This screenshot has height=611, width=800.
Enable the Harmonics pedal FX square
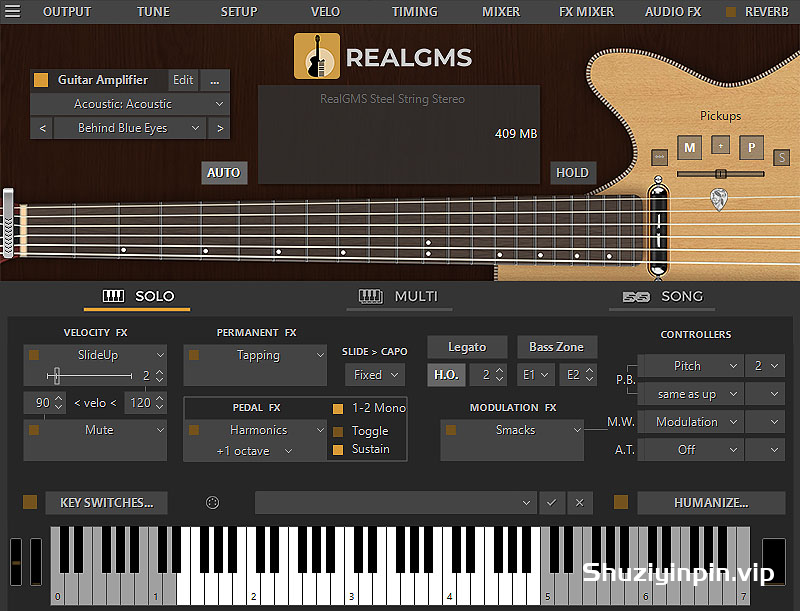coord(194,430)
